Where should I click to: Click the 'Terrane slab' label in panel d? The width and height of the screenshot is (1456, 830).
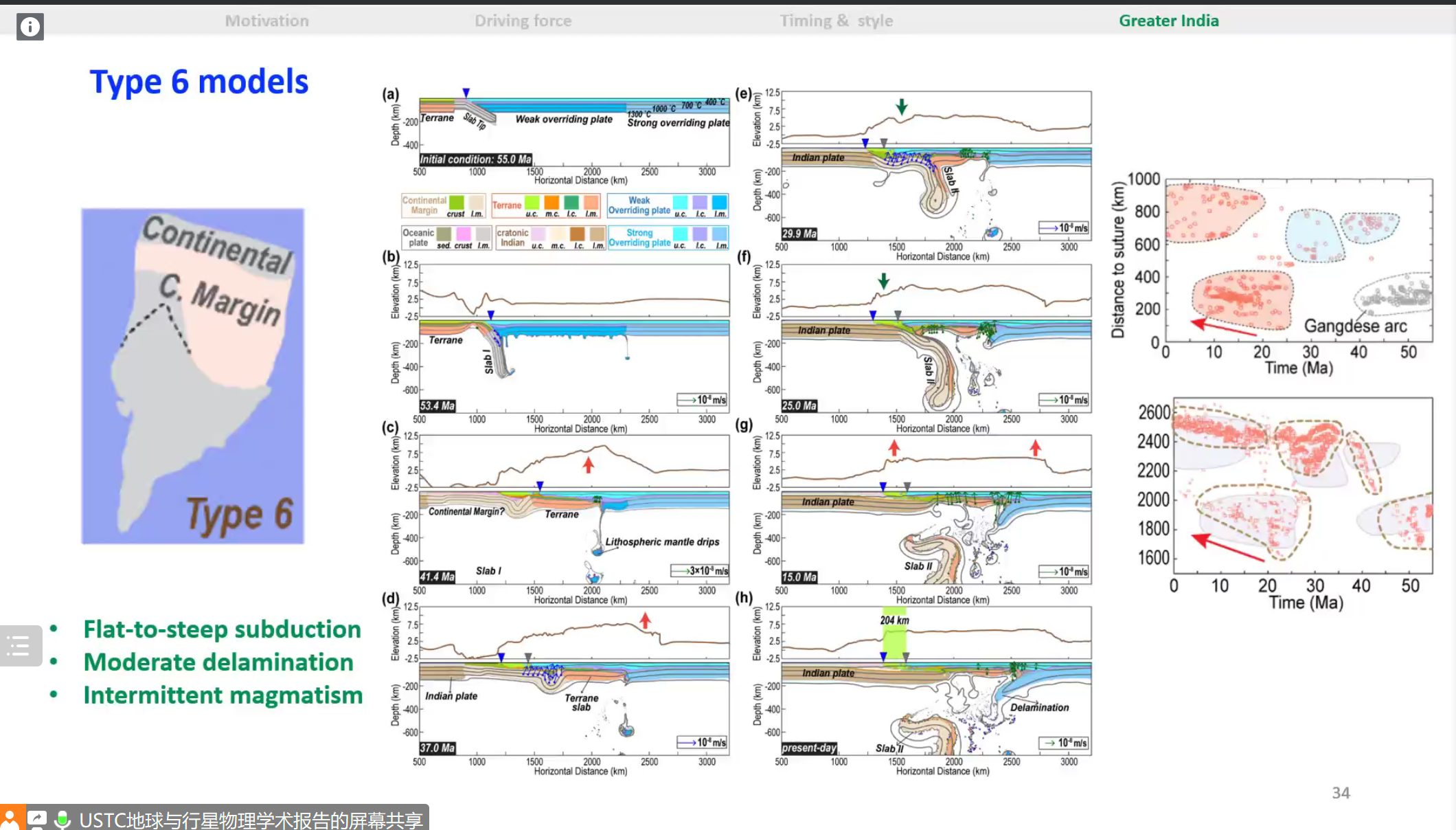581,702
